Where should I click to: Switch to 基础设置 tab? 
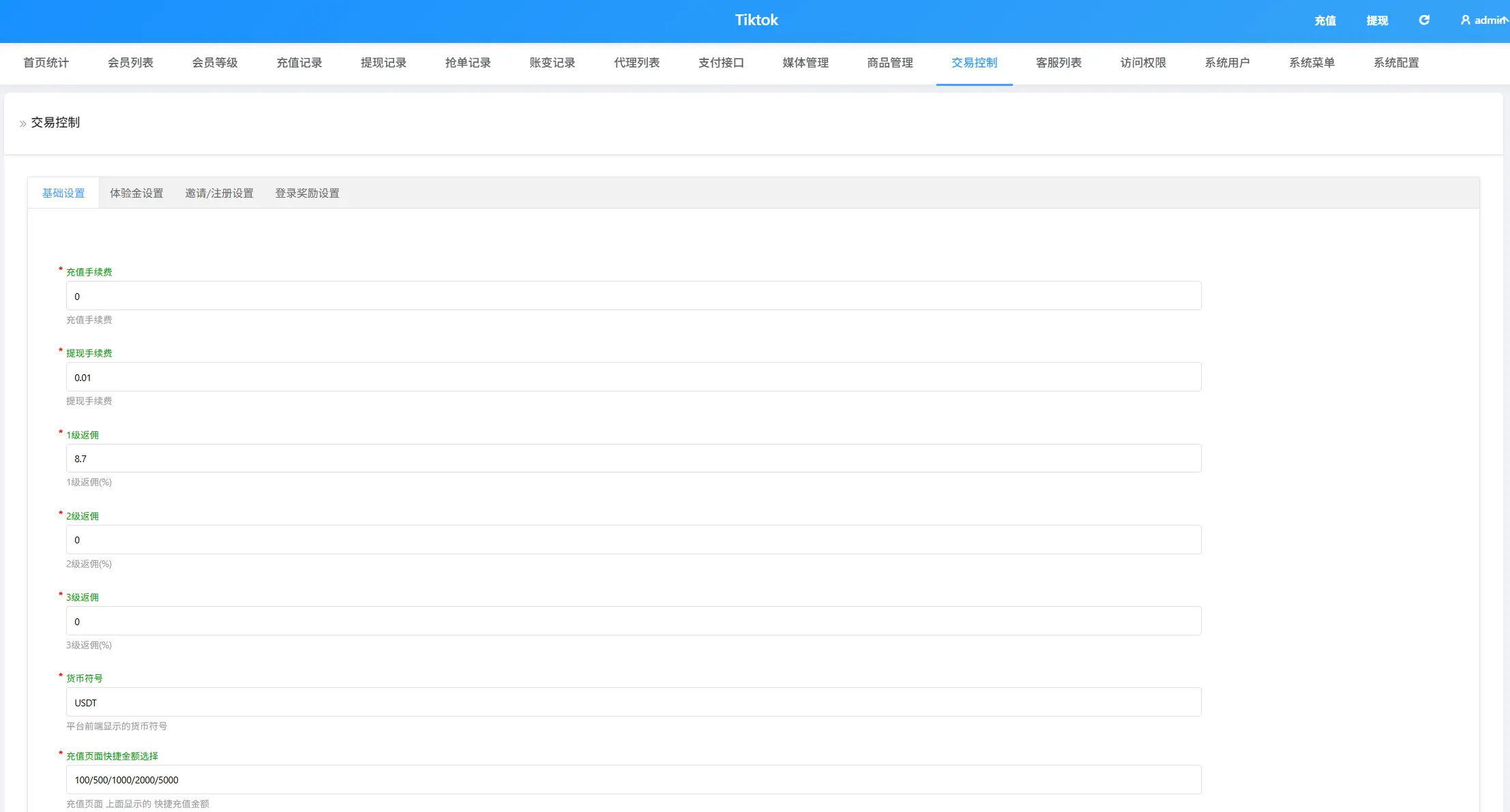click(63, 193)
